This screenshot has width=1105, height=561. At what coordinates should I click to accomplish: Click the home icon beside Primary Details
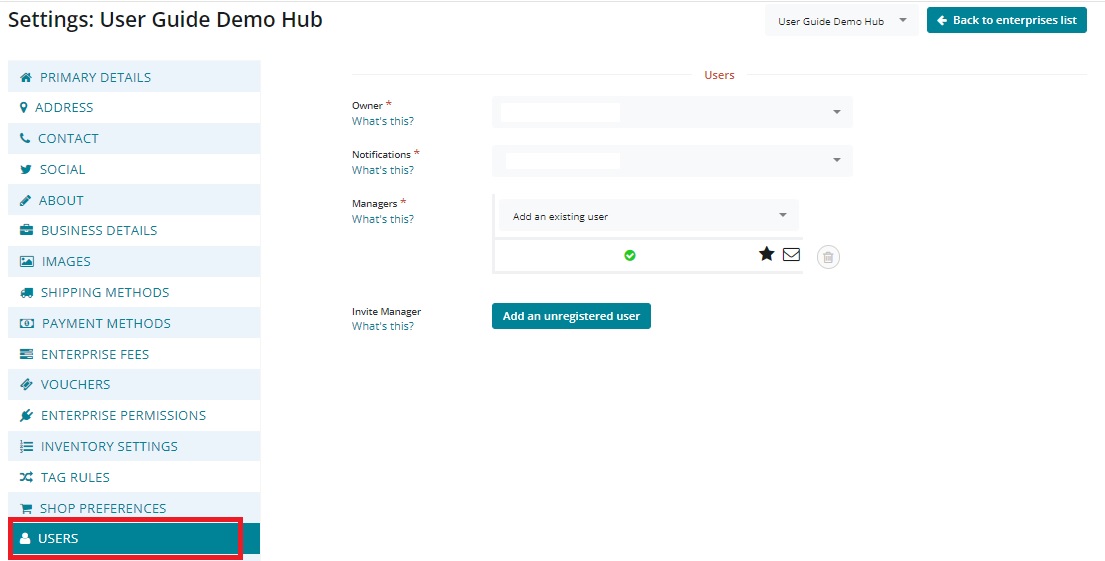pos(26,77)
